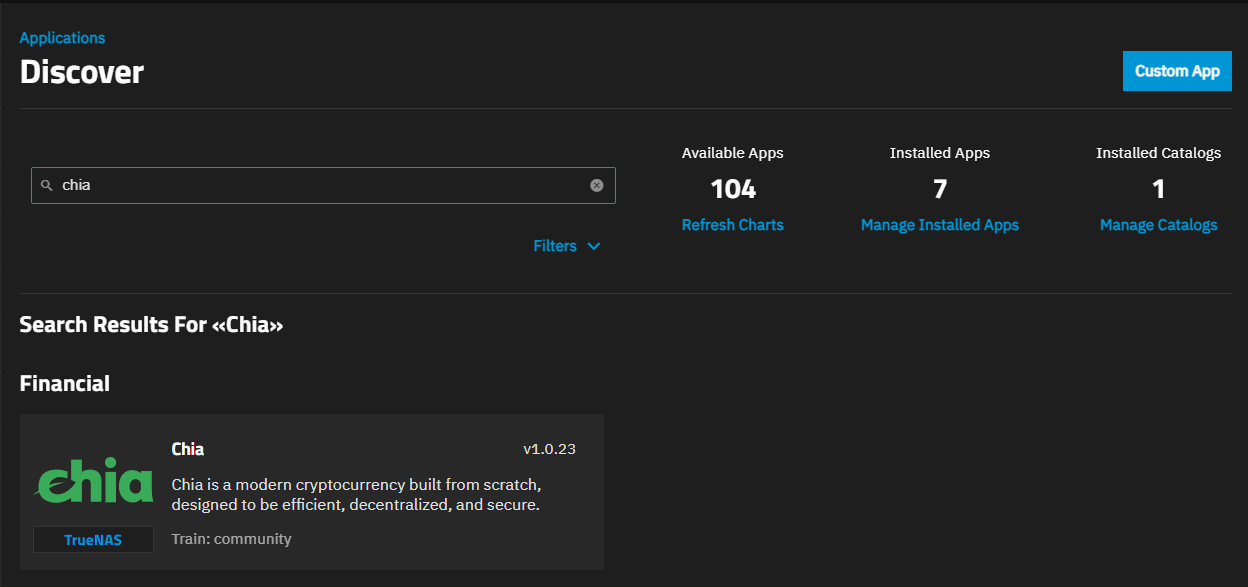The height and width of the screenshot is (587, 1248).
Task: Click the Available Apps label
Action: [x=733, y=153]
